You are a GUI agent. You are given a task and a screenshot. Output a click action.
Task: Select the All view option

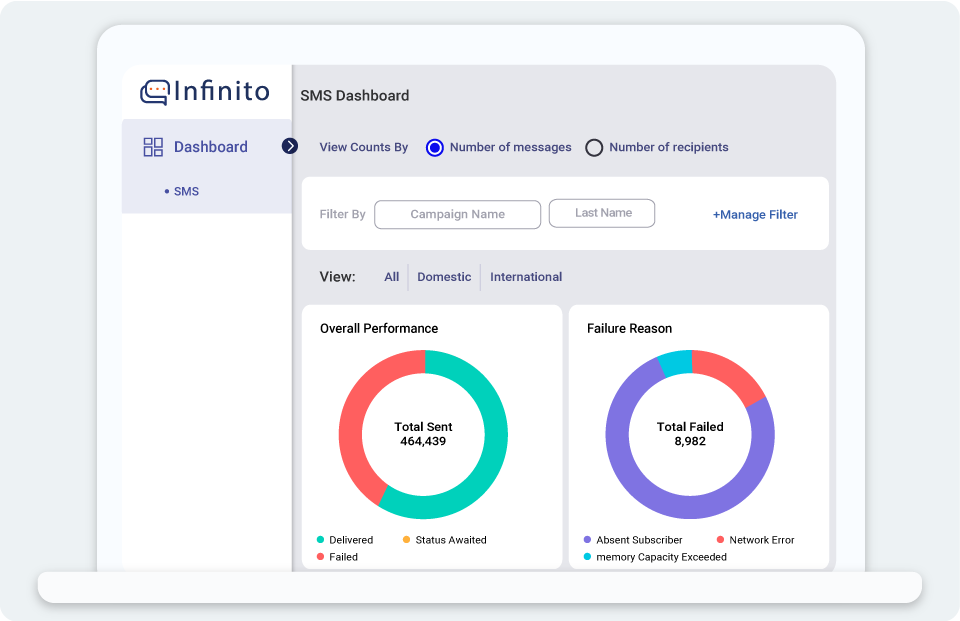coord(391,276)
